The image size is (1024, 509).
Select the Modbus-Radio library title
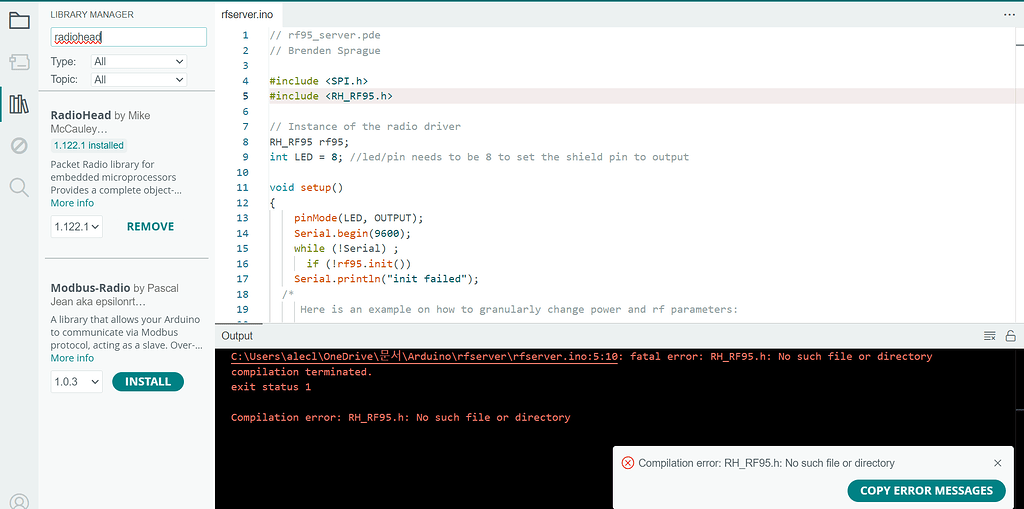[x=91, y=288]
